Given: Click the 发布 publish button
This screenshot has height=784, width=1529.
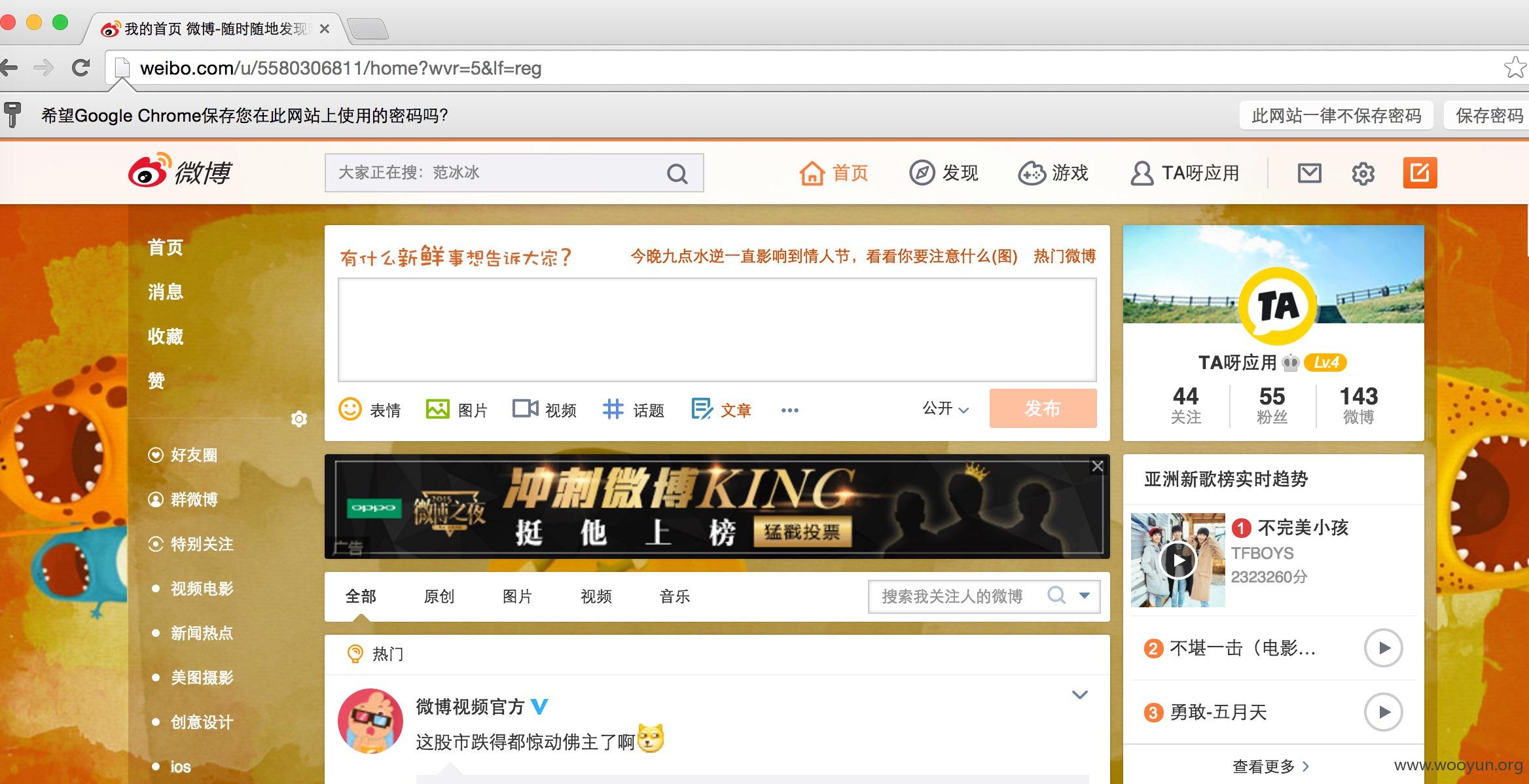Looking at the screenshot, I should tap(1043, 408).
